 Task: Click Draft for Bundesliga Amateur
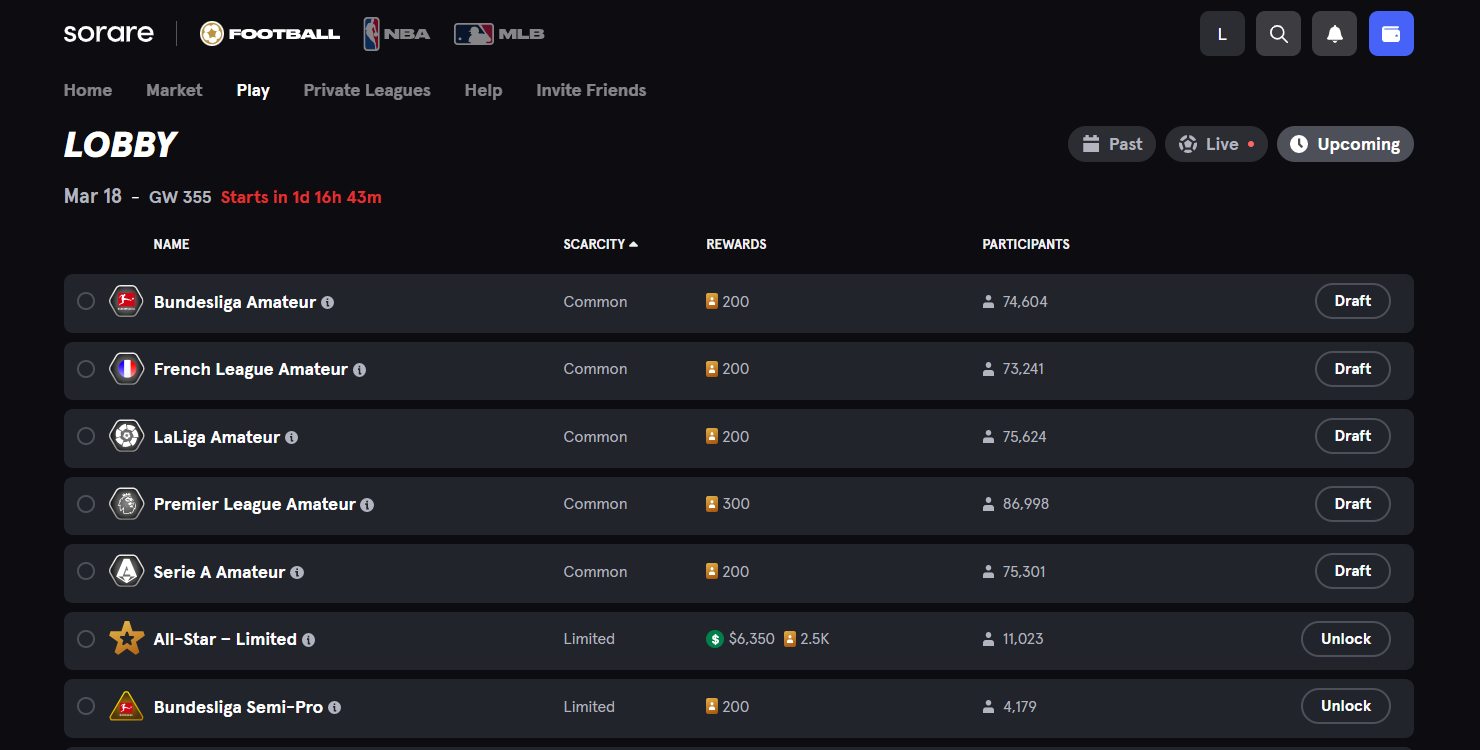(x=1352, y=301)
